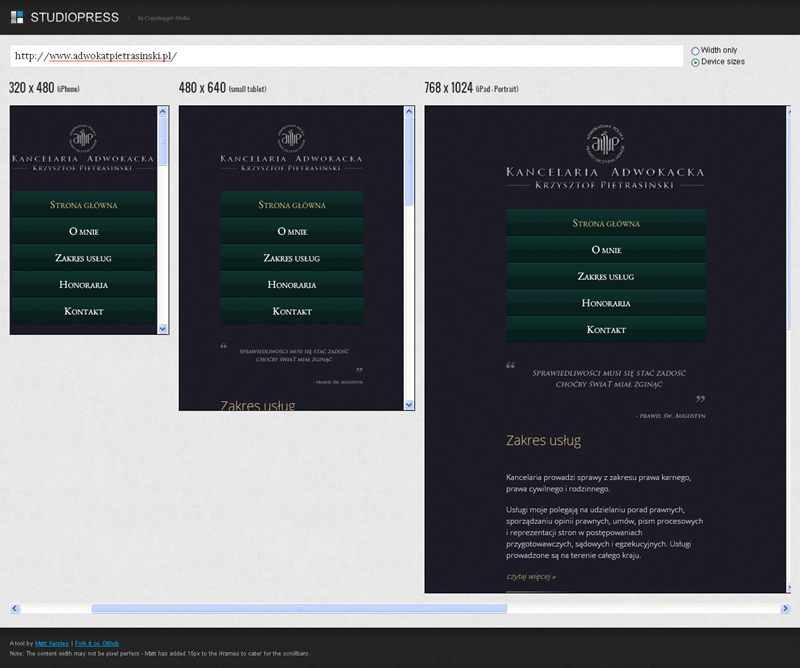Open 'O mnie' in iPhone preview menu
Image resolution: width=800 pixels, height=668 pixels.
point(83,232)
